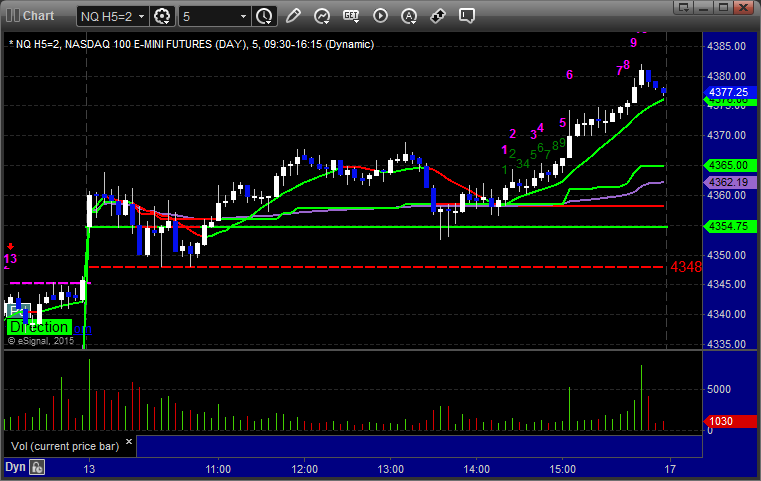Toggle the time-lock icon beside Dyn
761x481 pixels.
pyautogui.click(x=37, y=467)
